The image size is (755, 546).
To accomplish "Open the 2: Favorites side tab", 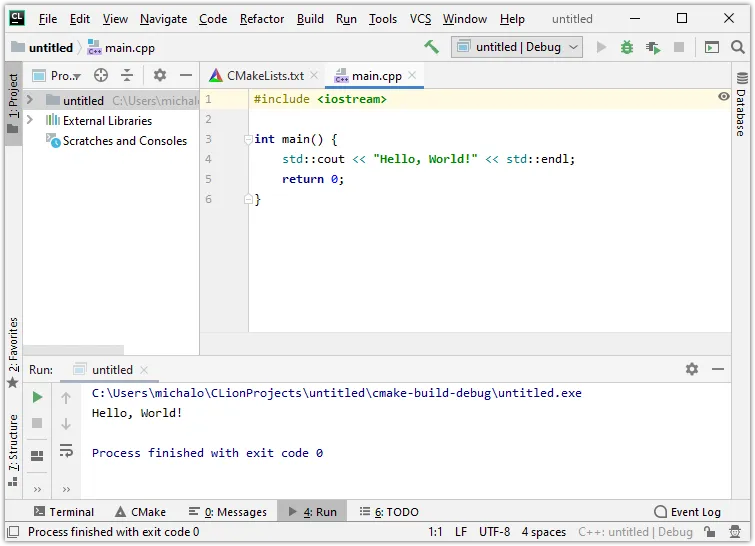I will pos(13,351).
